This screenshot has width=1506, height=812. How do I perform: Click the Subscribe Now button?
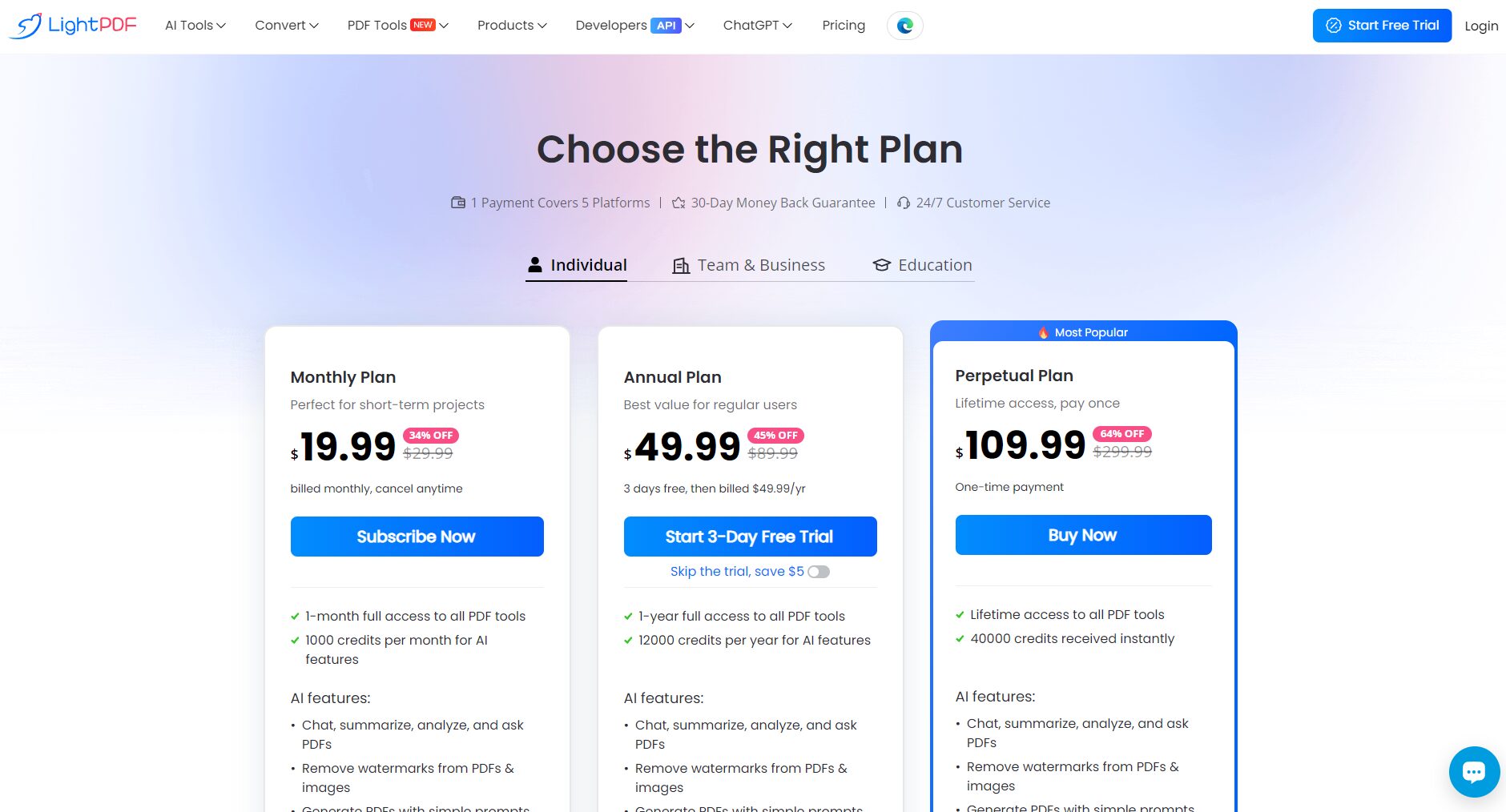pyautogui.click(x=417, y=537)
